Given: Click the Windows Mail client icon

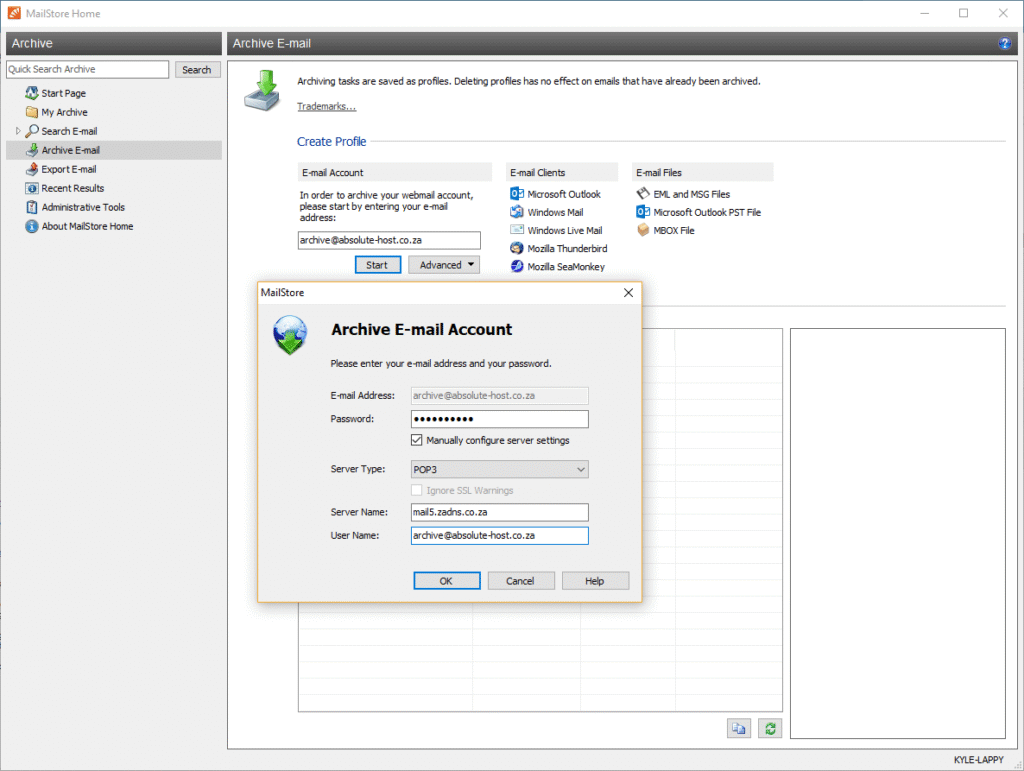Looking at the screenshot, I should coord(517,212).
